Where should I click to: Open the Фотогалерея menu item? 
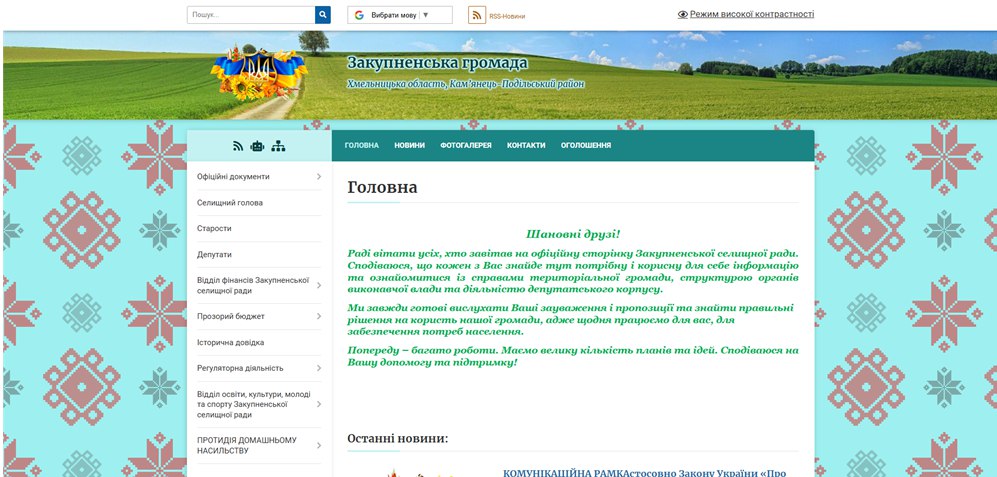pos(466,146)
